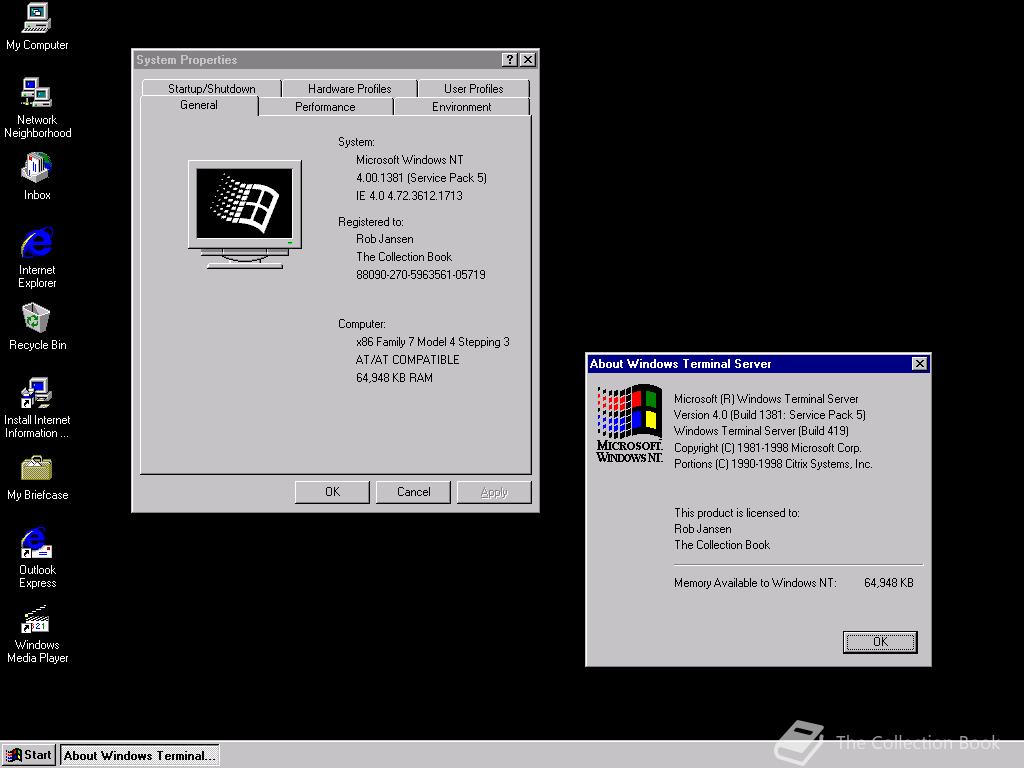
Task: Switch to the Startup/Shutdown tab
Action: tap(212, 88)
